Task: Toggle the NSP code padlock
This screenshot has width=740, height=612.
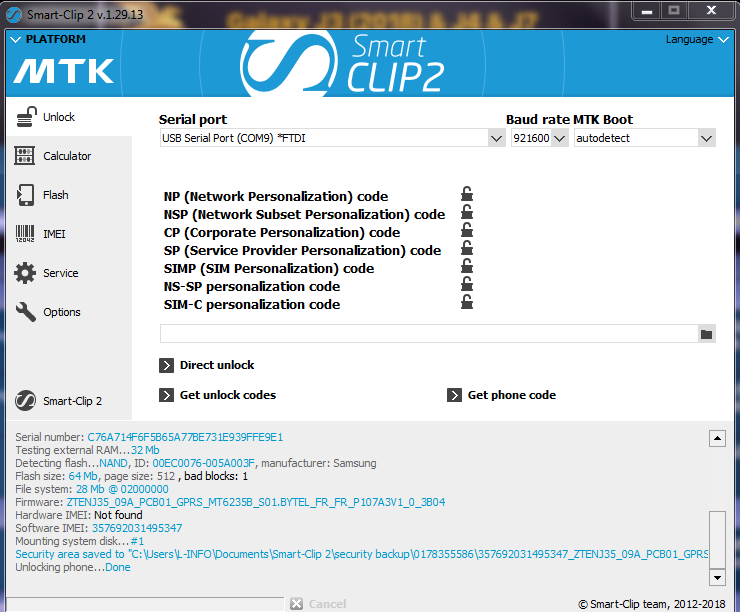Action: tap(467, 212)
